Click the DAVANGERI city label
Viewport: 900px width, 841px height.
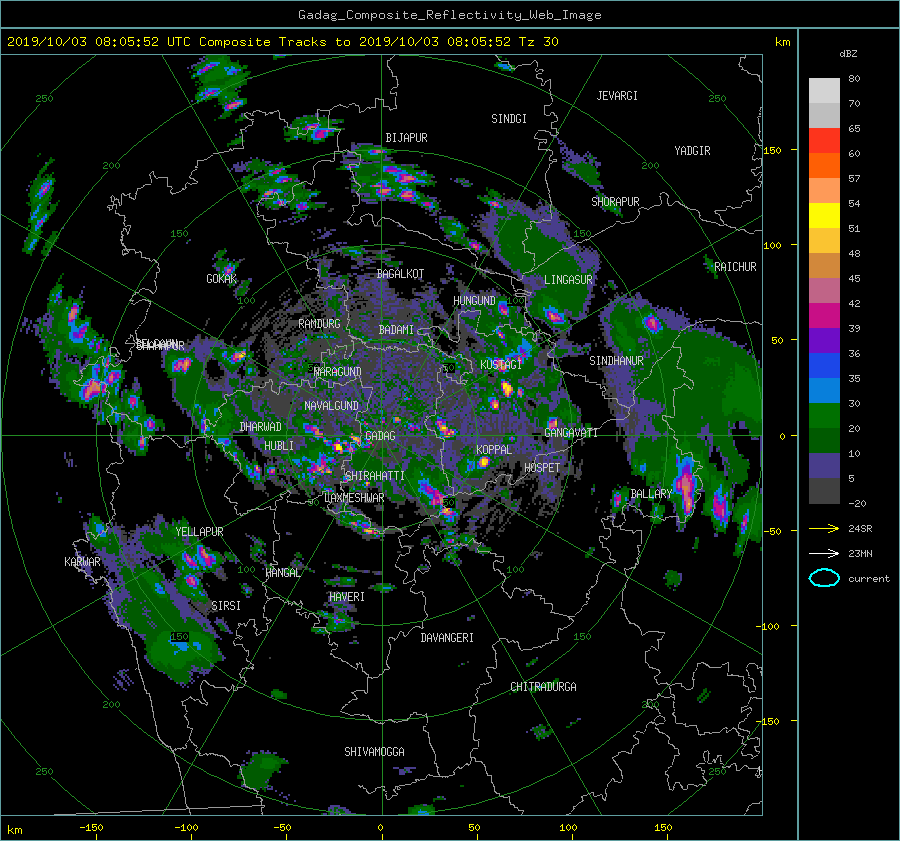(x=447, y=638)
